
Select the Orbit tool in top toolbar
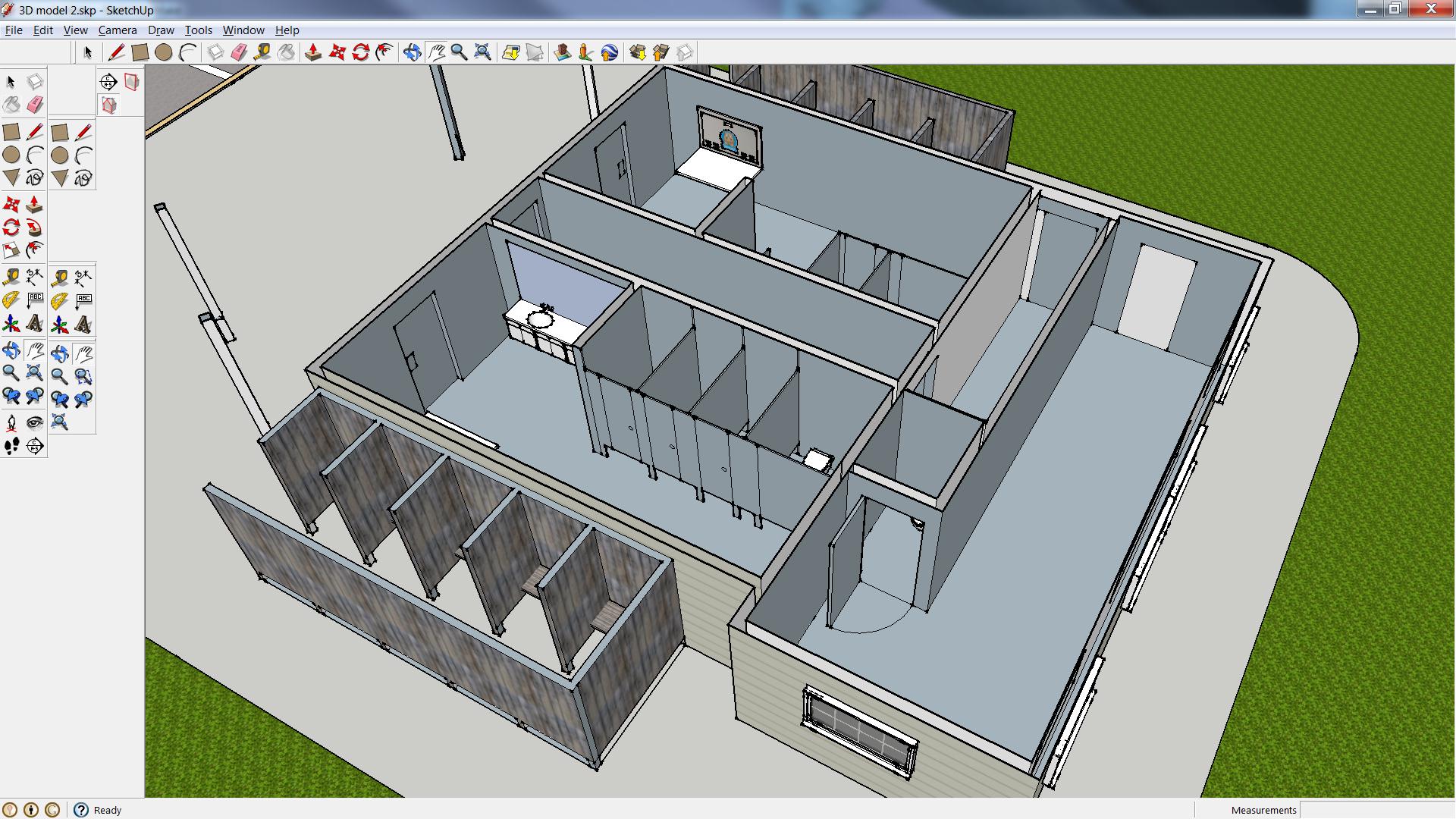pos(412,52)
